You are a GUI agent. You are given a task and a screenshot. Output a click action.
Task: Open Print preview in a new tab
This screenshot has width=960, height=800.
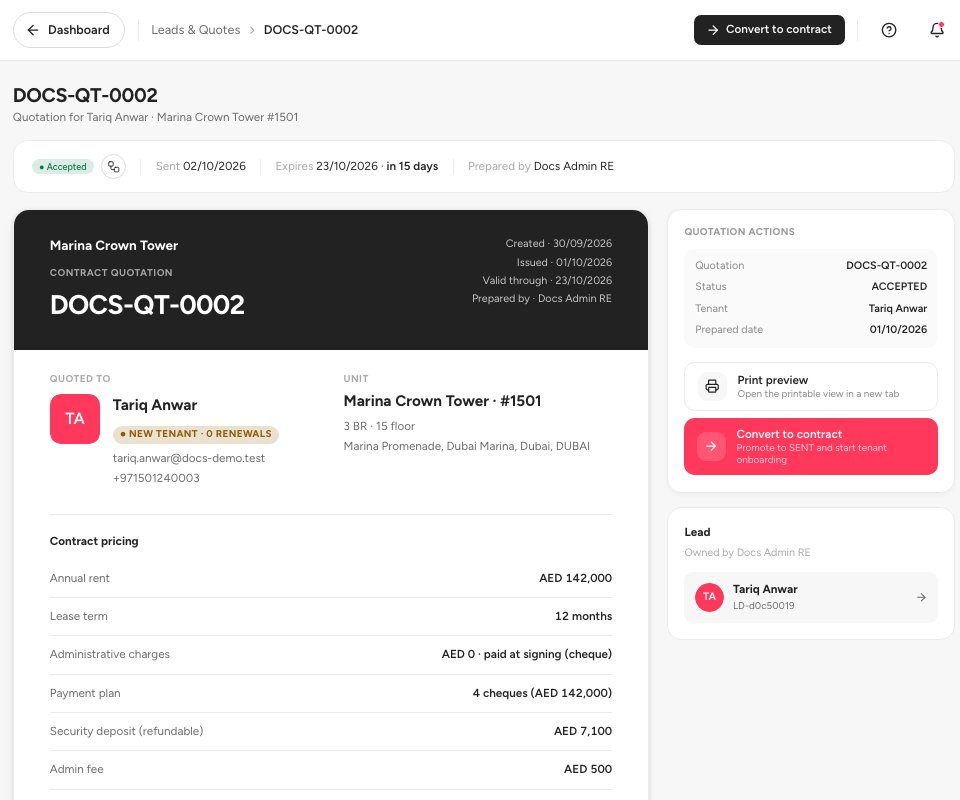810,386
